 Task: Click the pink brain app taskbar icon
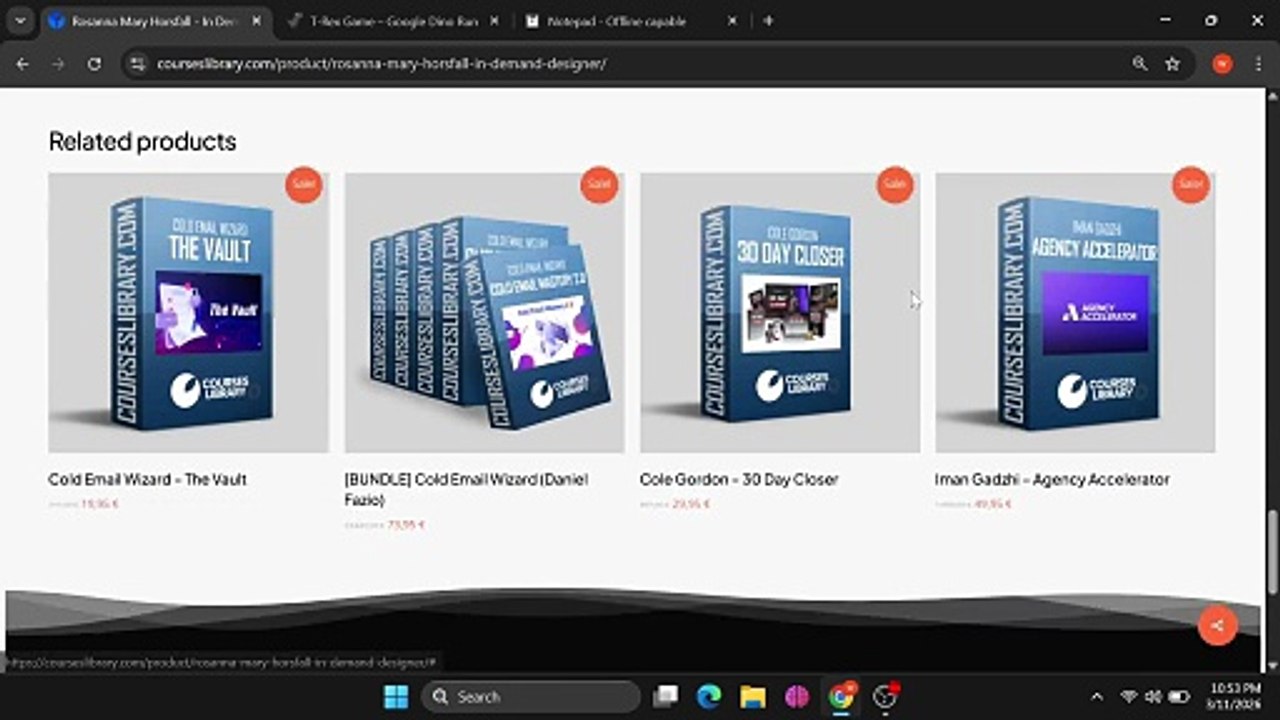tap(797, 696)
